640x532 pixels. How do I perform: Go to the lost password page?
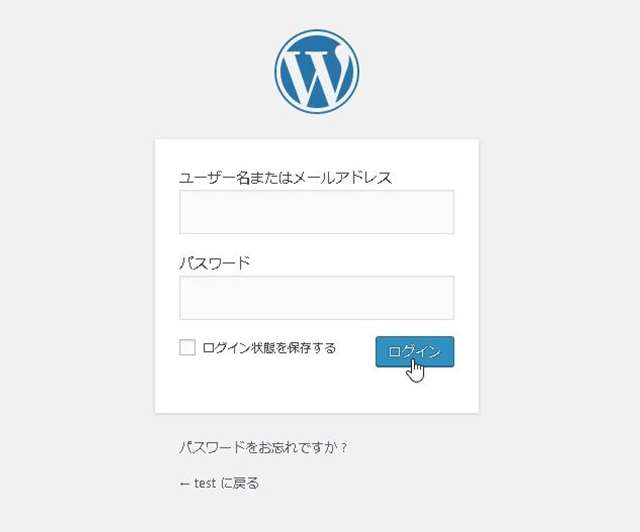(263, 447)
